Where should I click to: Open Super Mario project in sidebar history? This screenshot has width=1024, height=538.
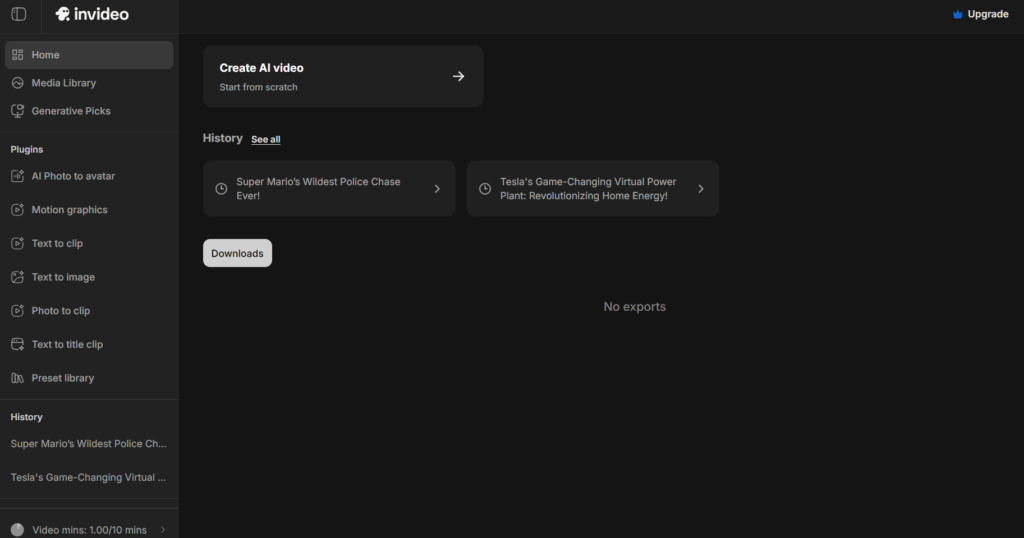(x=89, y=443)
